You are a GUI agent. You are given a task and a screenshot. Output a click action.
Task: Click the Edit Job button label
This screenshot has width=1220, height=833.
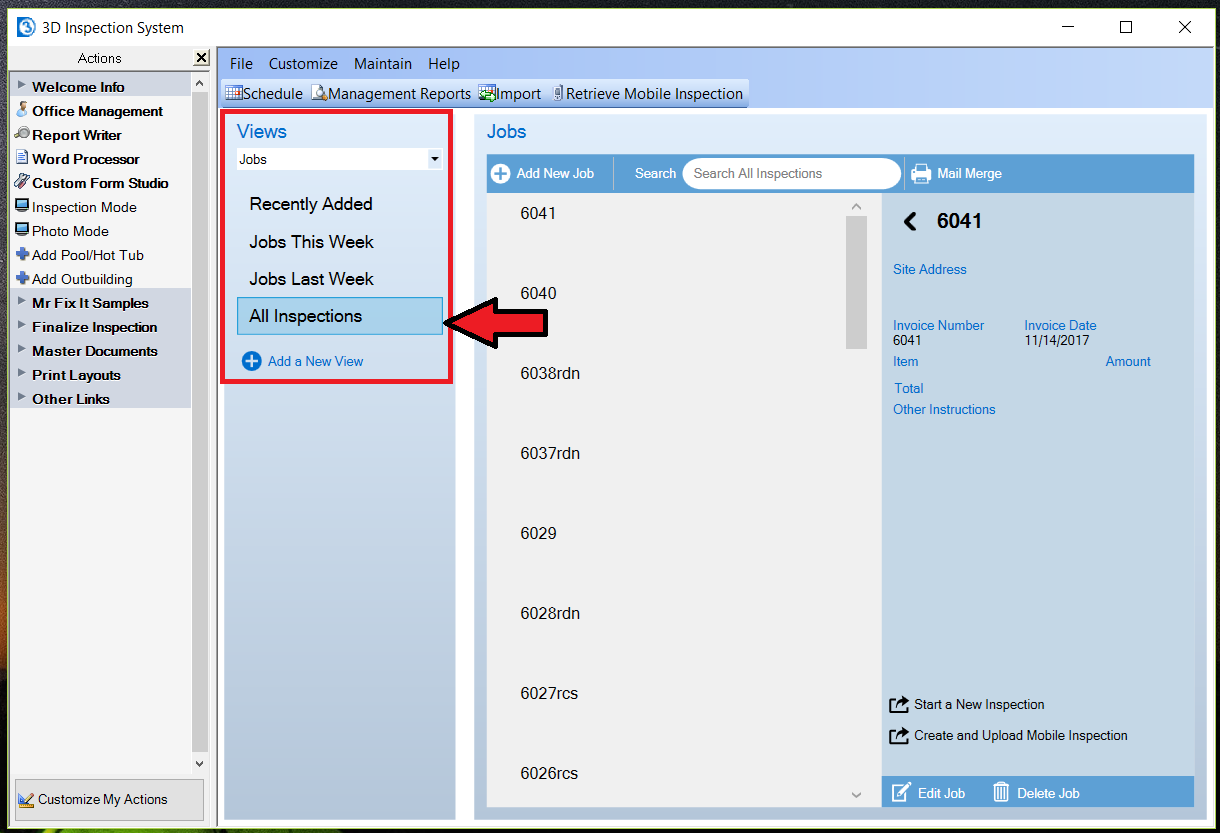tap(941, 793)
